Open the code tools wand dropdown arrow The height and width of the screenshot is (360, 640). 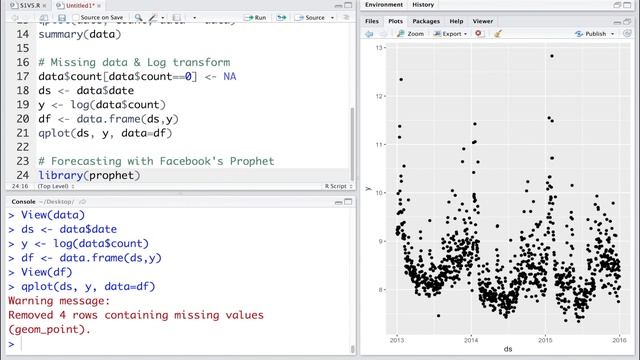(x=162, y=18)
